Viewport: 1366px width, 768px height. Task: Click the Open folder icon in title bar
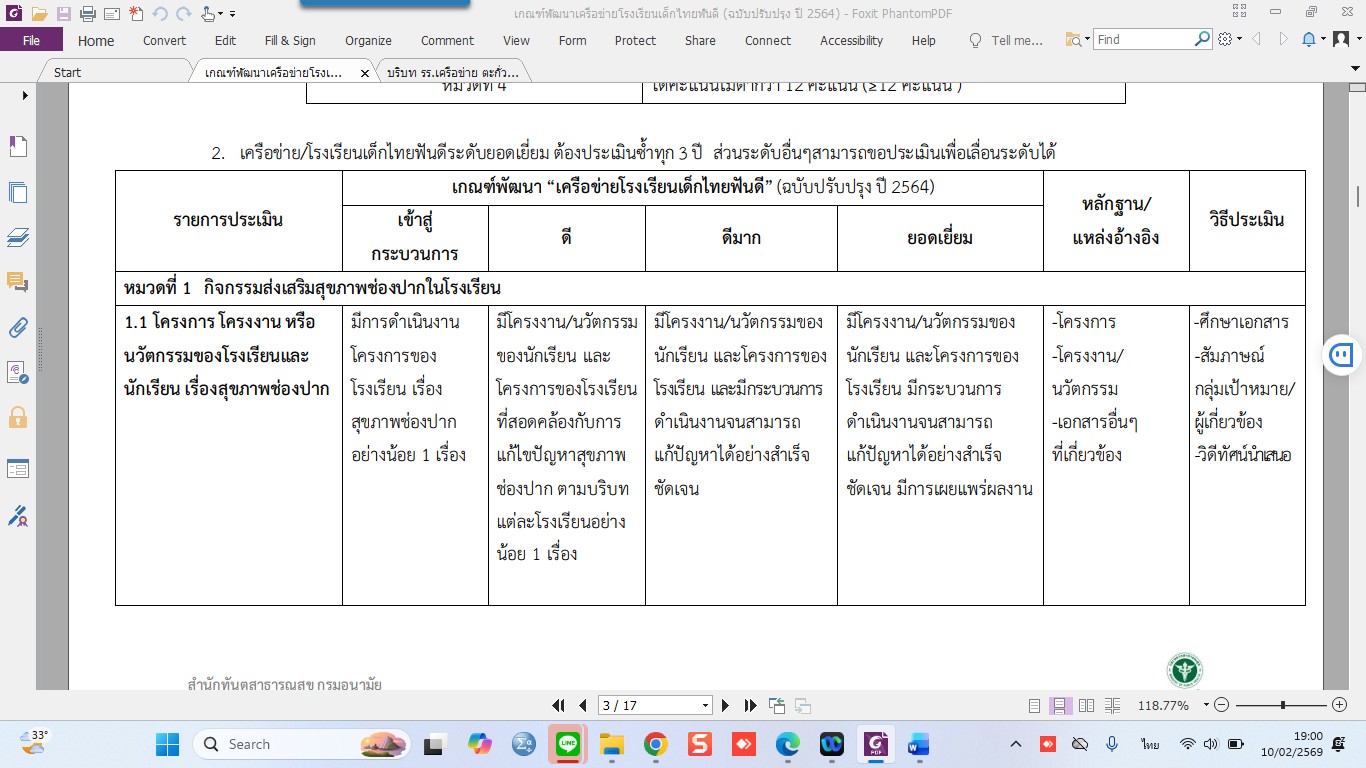(x=39, y=14)
